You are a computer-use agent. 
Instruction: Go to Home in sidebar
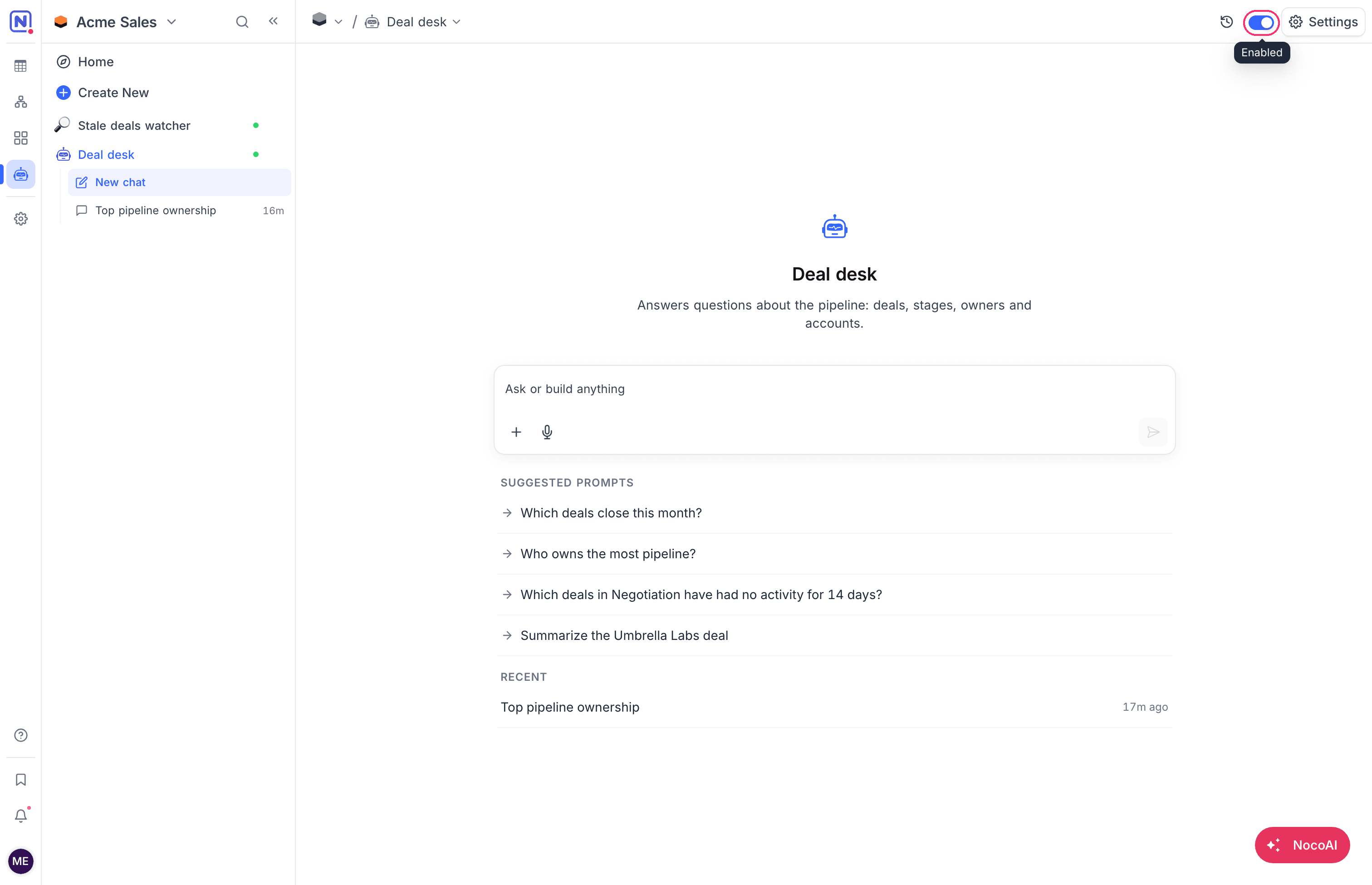pyautogui.click(x=168, y=61)
